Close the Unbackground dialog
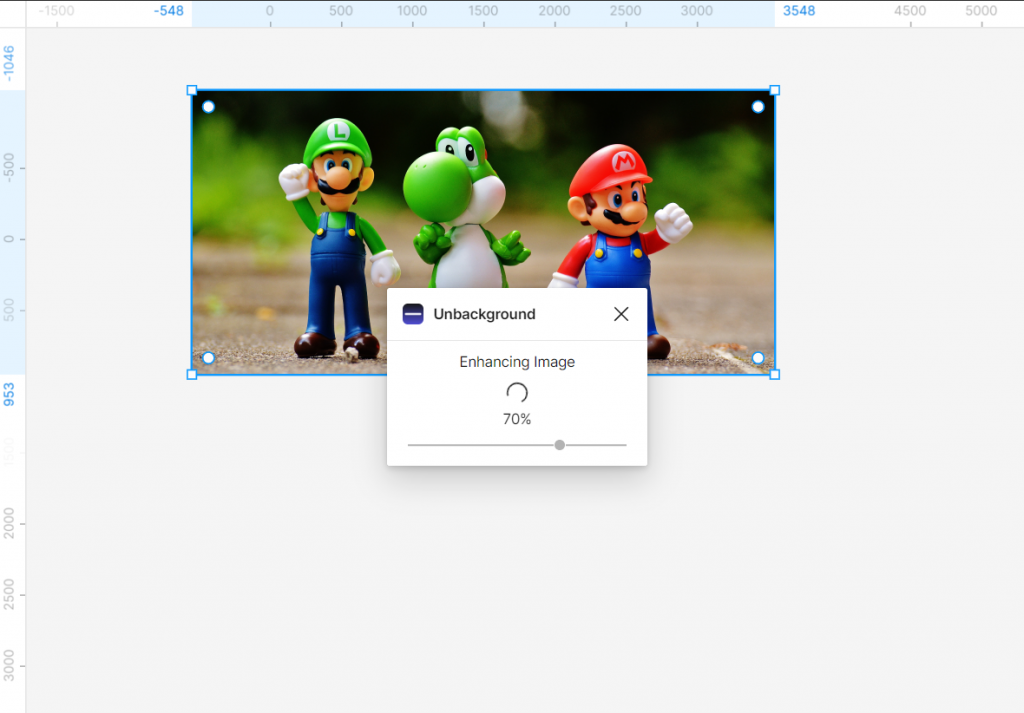The image size is (1024, 713). [621, 313]
